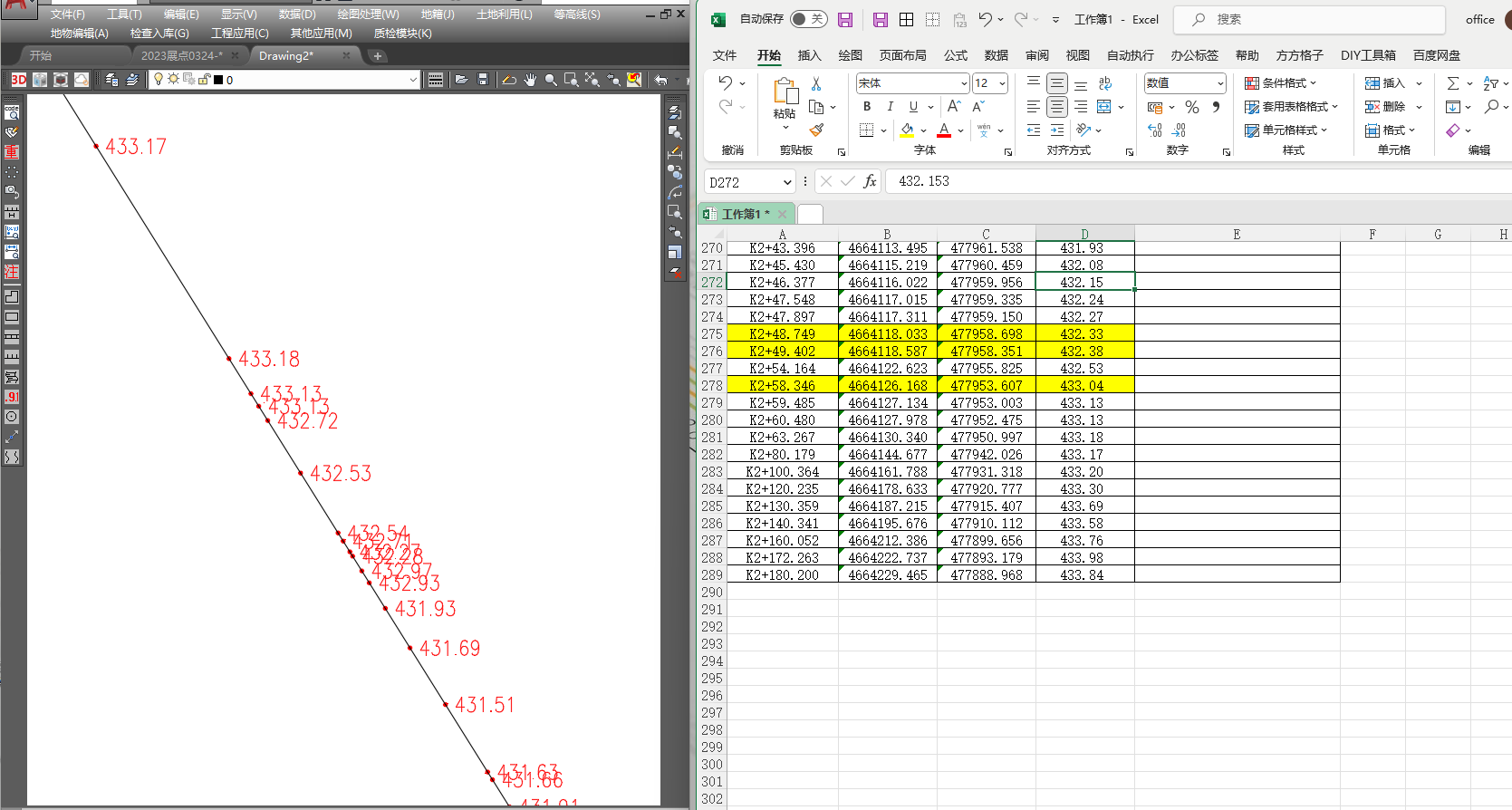
Task: Click the zoom extents icon in CAD
Action: click(x=592, y=80)
